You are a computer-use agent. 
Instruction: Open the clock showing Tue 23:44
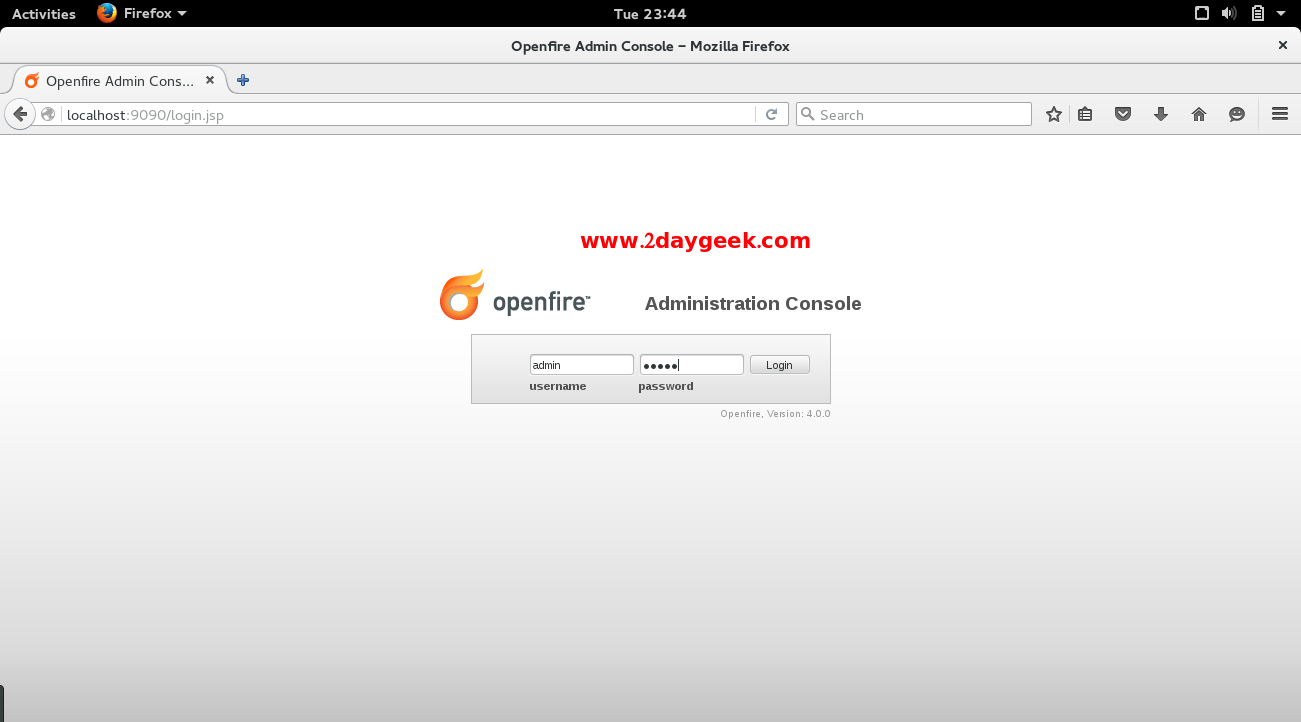(x=650, y=13)
